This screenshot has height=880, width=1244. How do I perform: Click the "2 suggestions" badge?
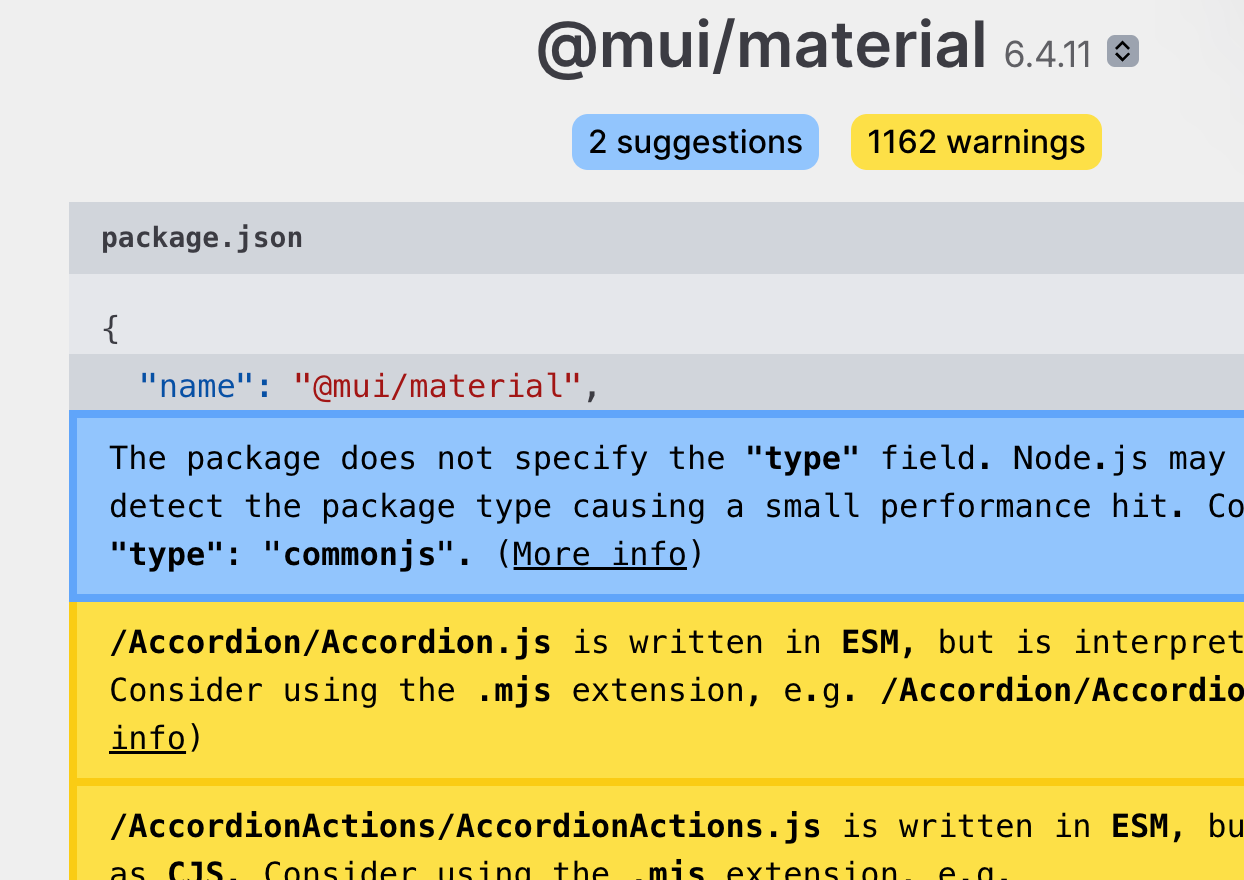(x=695, y=142)
